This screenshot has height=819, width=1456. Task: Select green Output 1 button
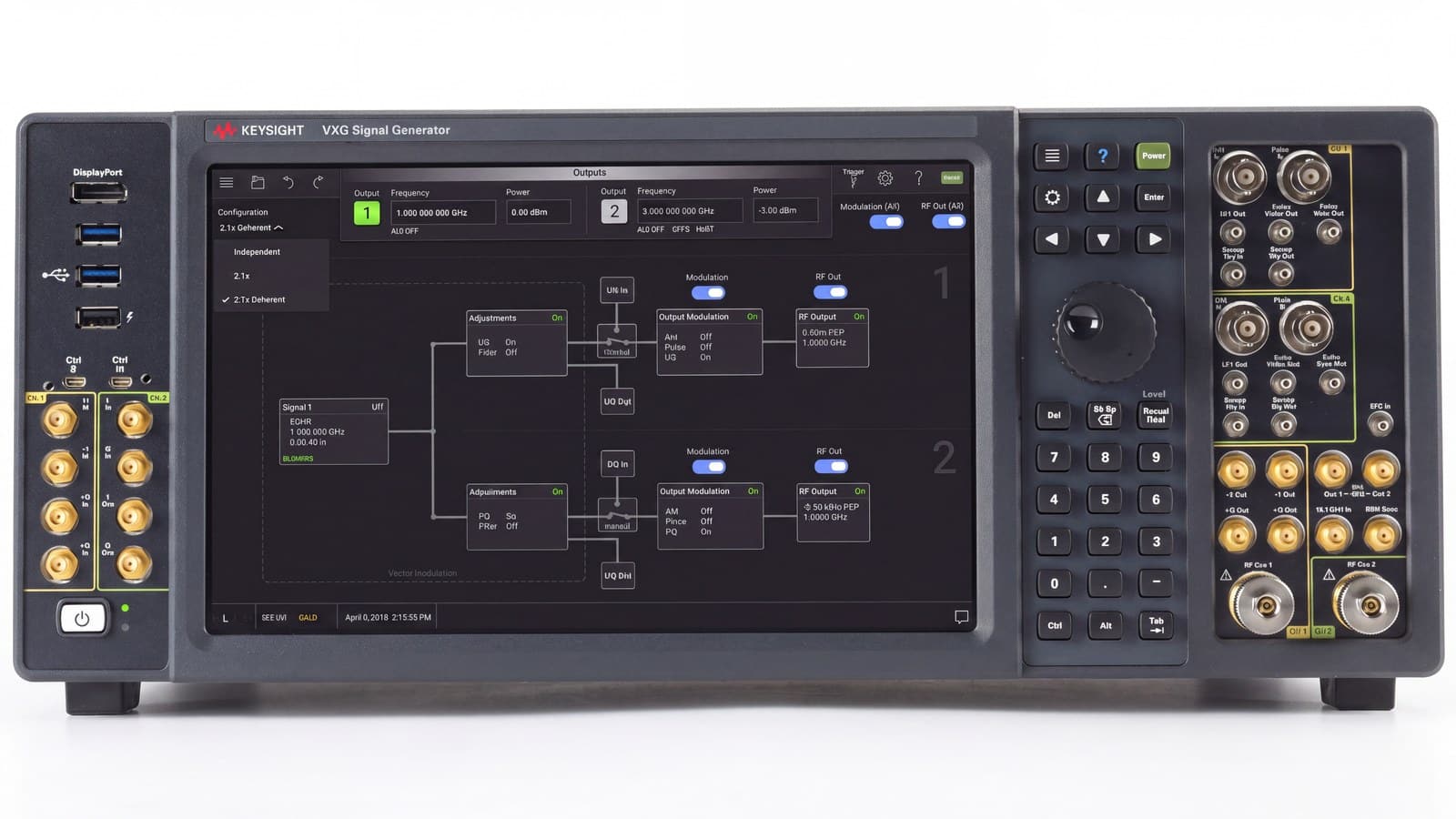367,213
